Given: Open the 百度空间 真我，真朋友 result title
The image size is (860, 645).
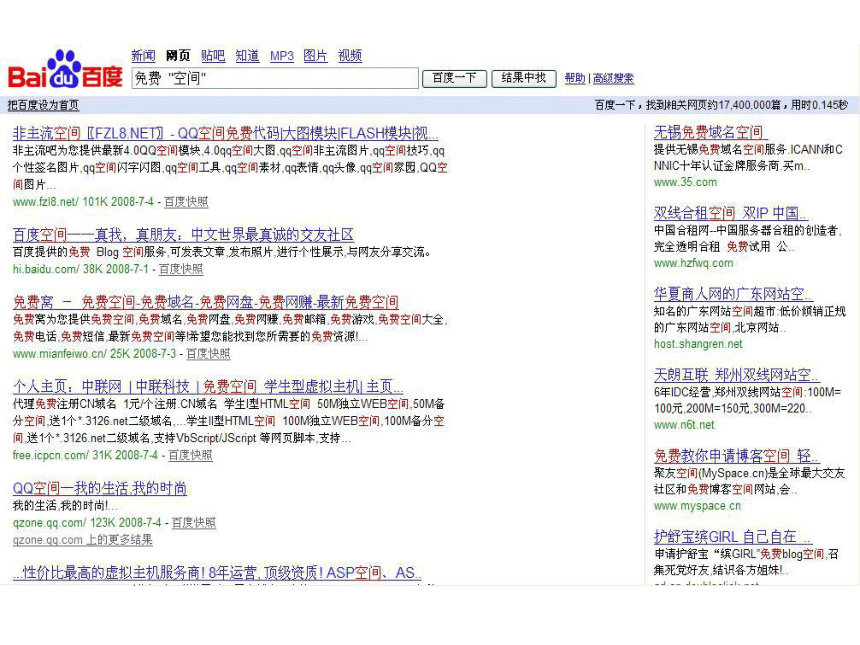Looking at the screenshot, I should (x=183, y=235).
